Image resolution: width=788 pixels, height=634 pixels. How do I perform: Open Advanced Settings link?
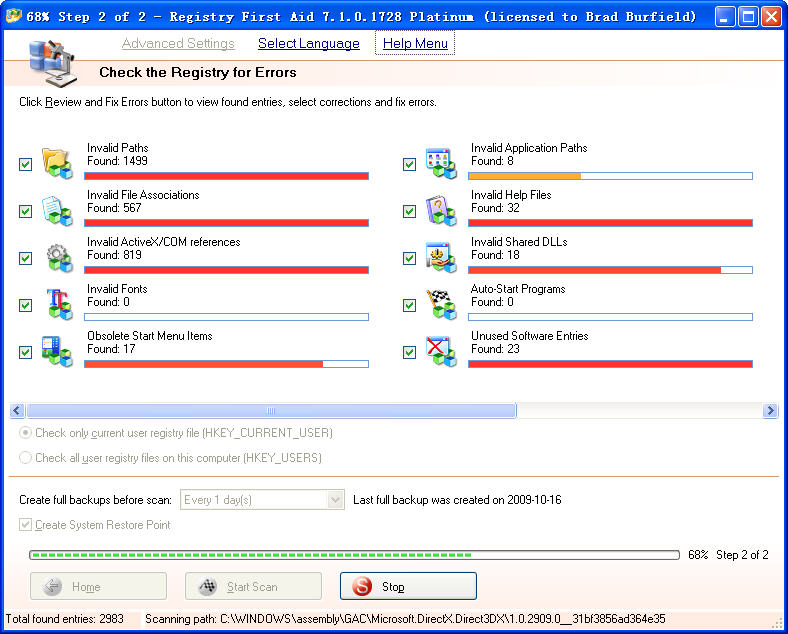click(x=178, y=43)
